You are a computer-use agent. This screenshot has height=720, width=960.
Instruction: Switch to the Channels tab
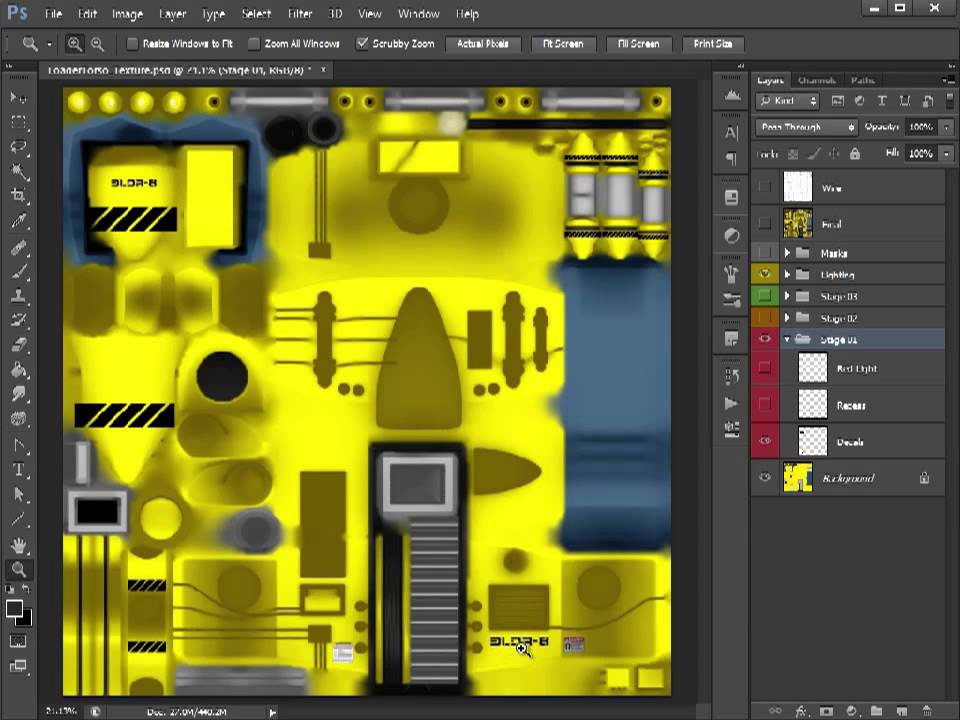816,80
